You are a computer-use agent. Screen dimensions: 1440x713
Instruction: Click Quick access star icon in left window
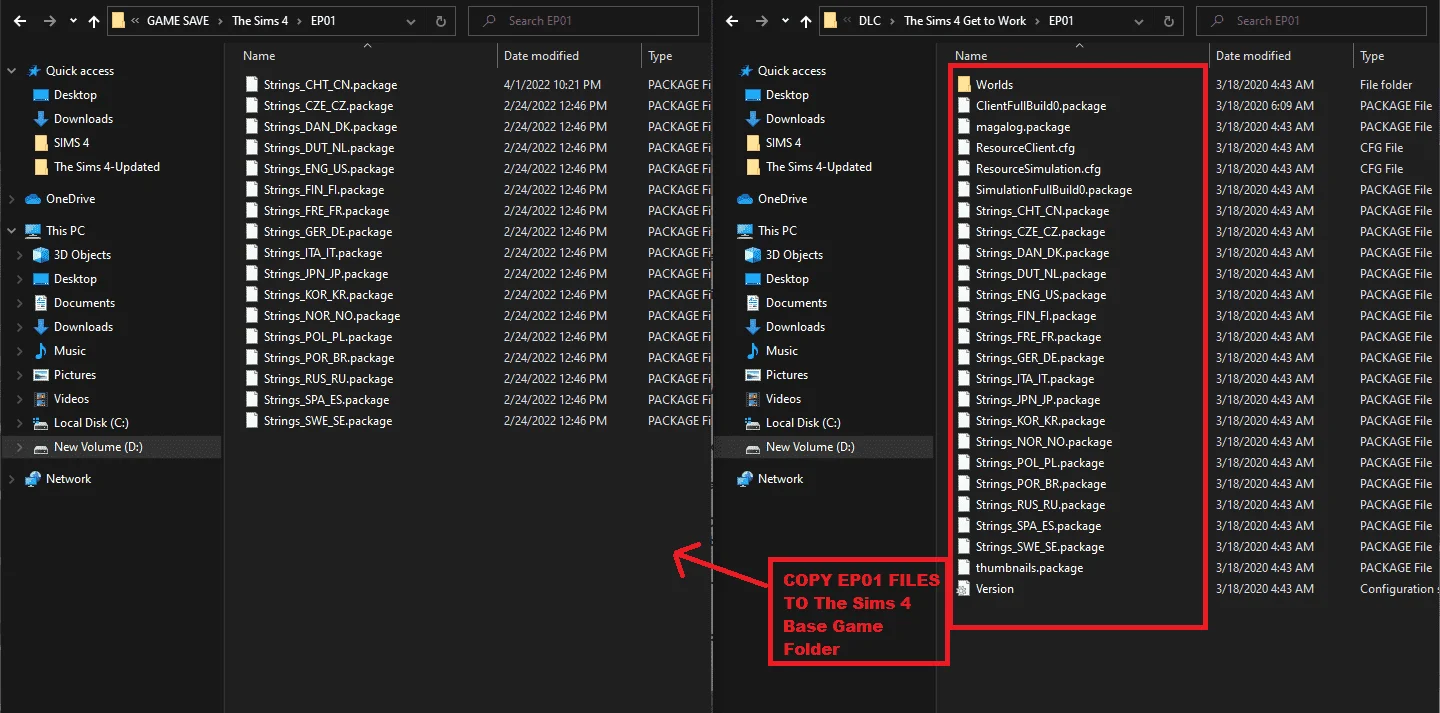(x=34, y=71)
